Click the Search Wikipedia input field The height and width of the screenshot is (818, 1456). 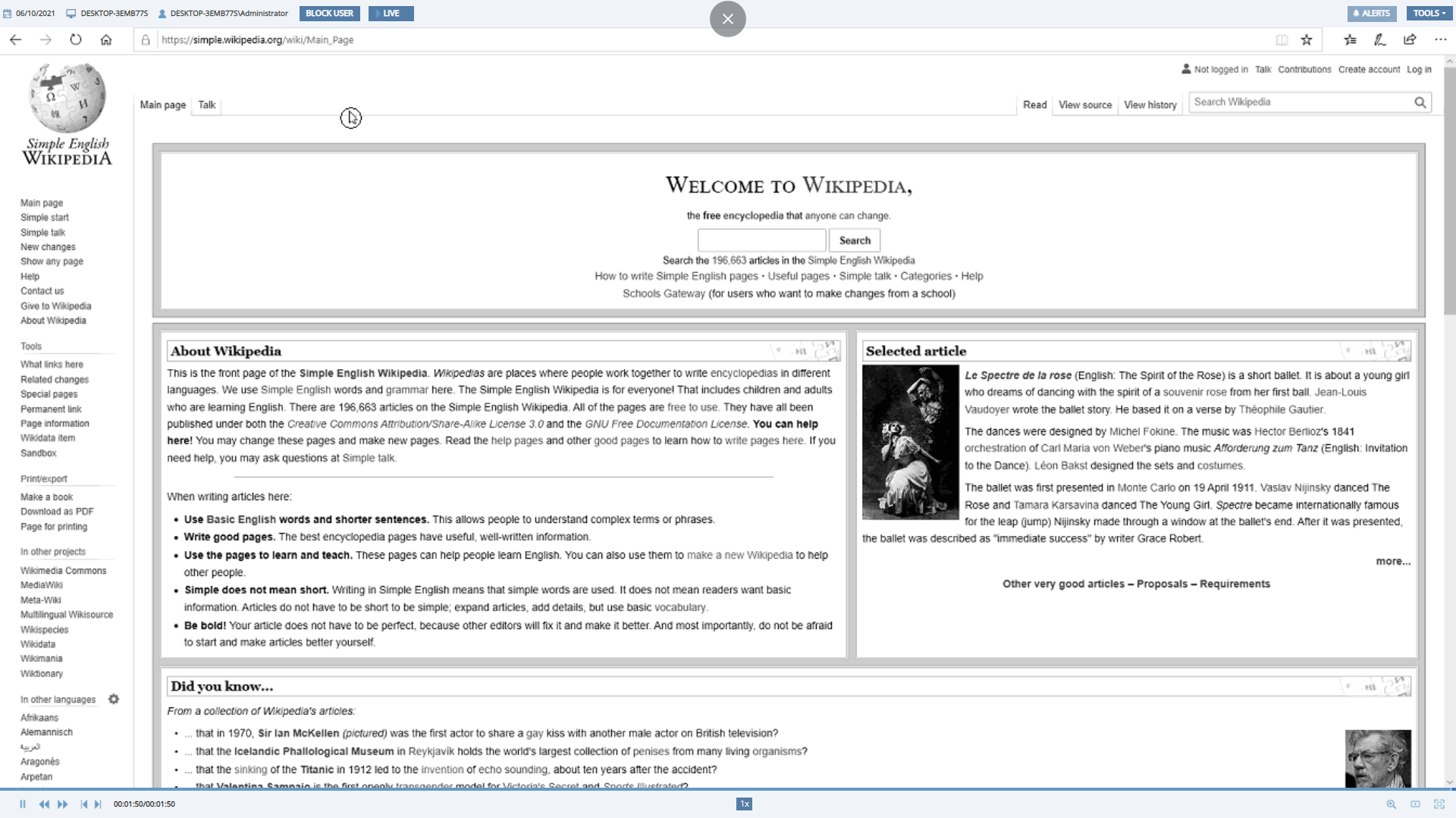pos(1301,102)
